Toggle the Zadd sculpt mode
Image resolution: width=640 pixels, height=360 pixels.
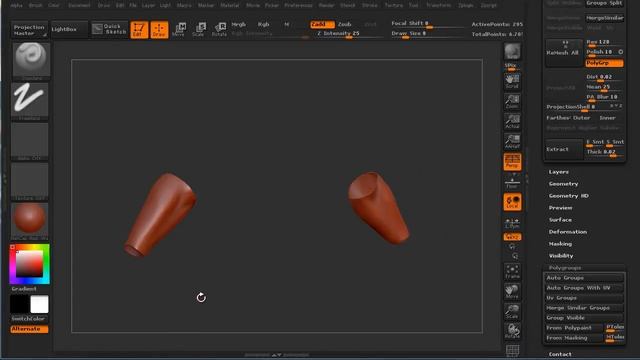pos(322,24)
